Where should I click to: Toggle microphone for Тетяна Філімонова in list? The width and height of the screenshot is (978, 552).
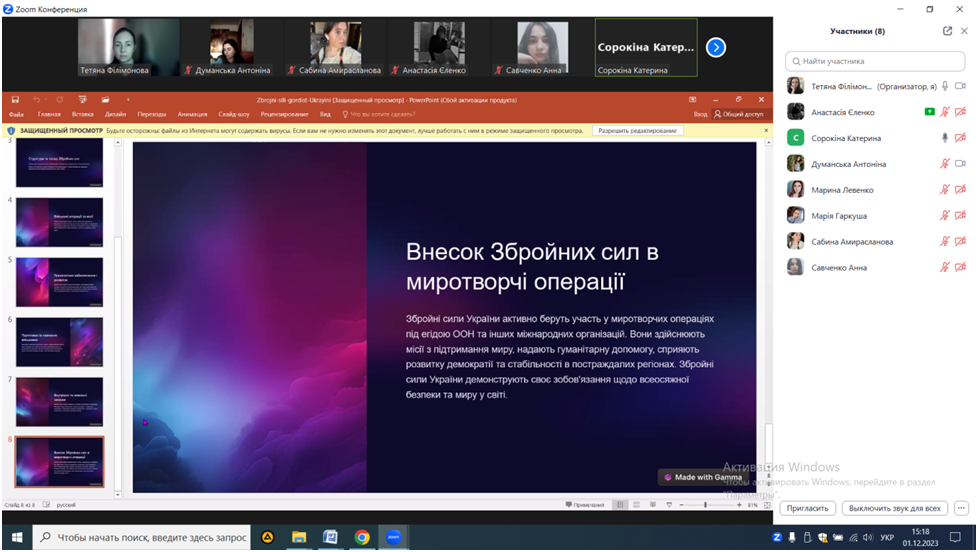click(944, 86)
